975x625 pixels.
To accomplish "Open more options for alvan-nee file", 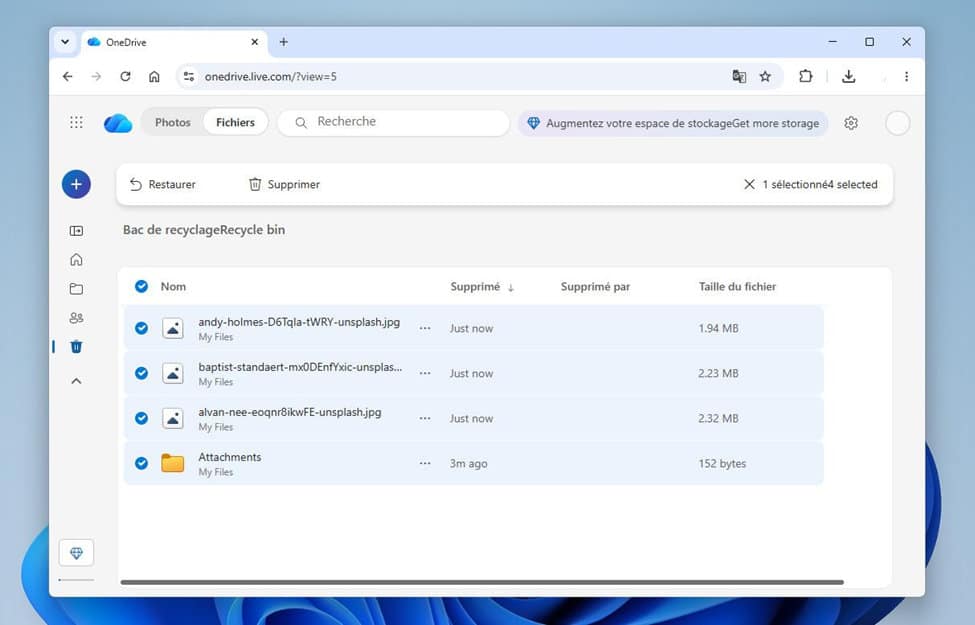I will click(x=425, y=418).
